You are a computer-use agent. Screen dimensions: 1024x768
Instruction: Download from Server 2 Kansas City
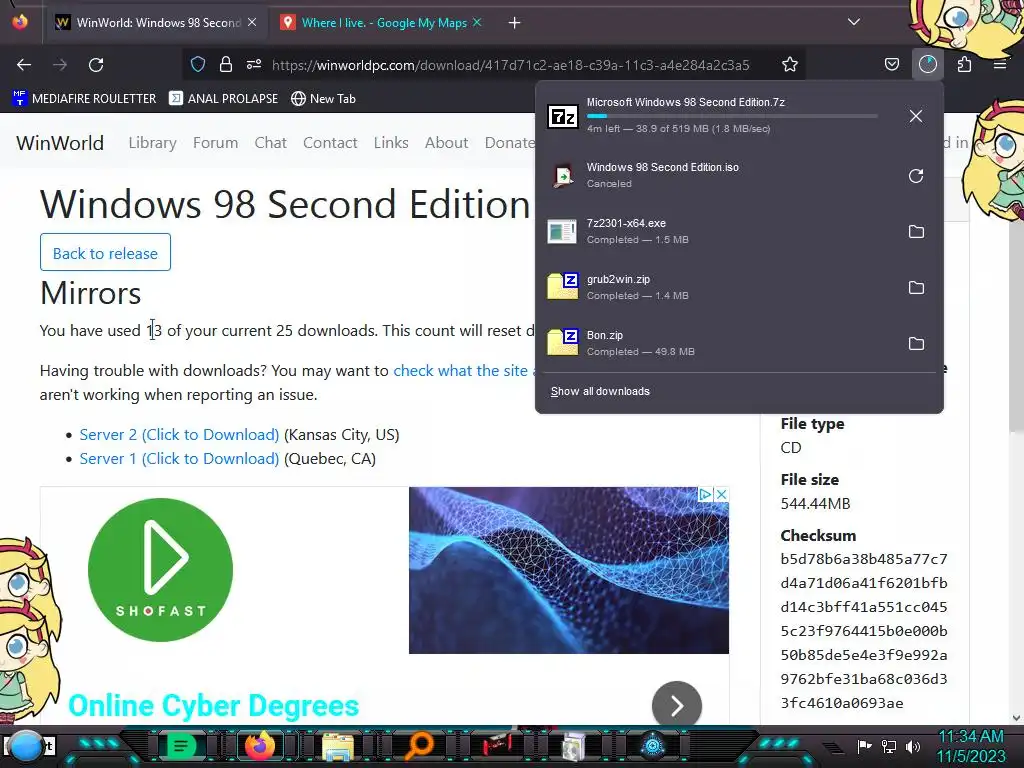(x=179, y=435)
